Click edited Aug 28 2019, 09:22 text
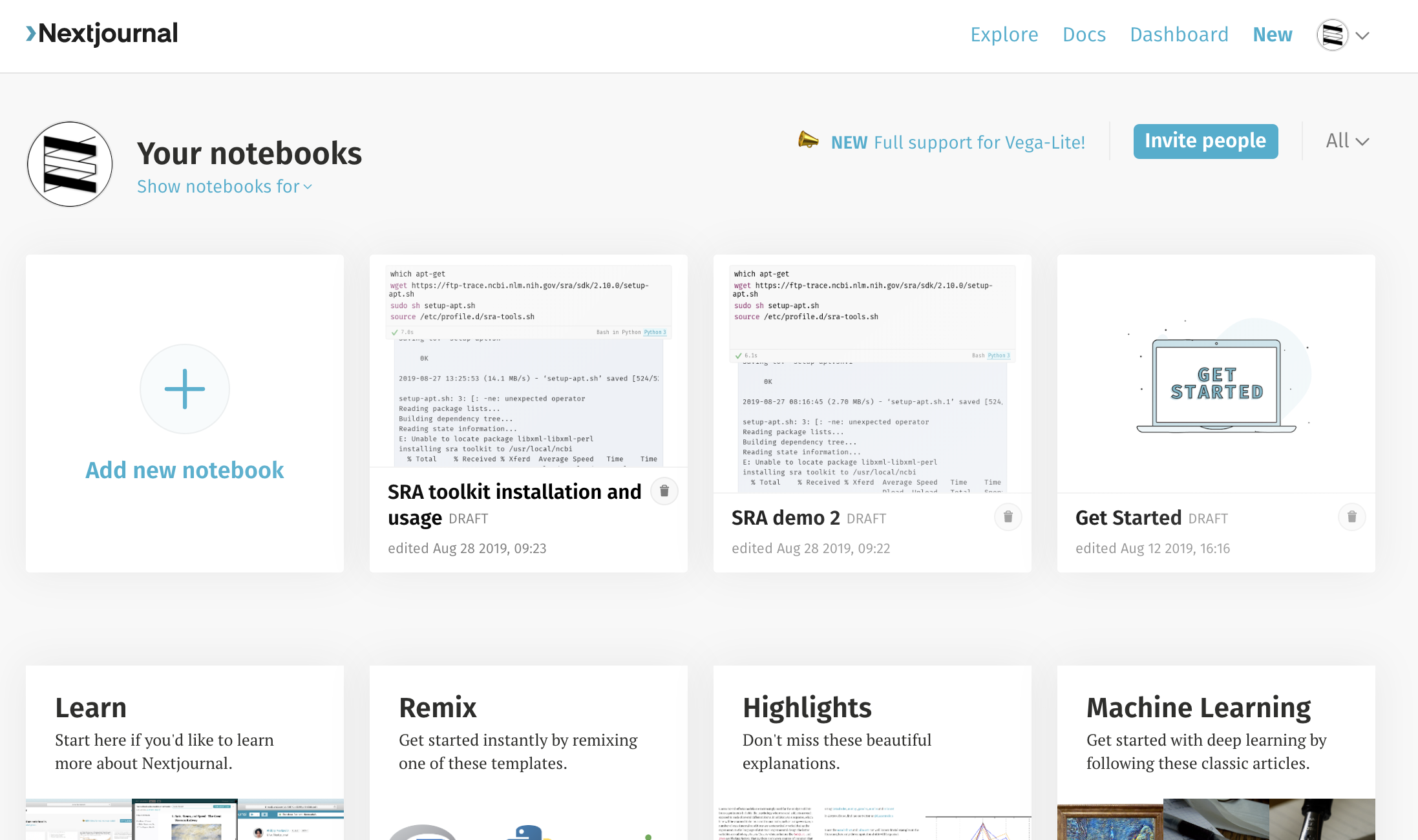This screenshot has width=1418, height=840. pos(810,549)
